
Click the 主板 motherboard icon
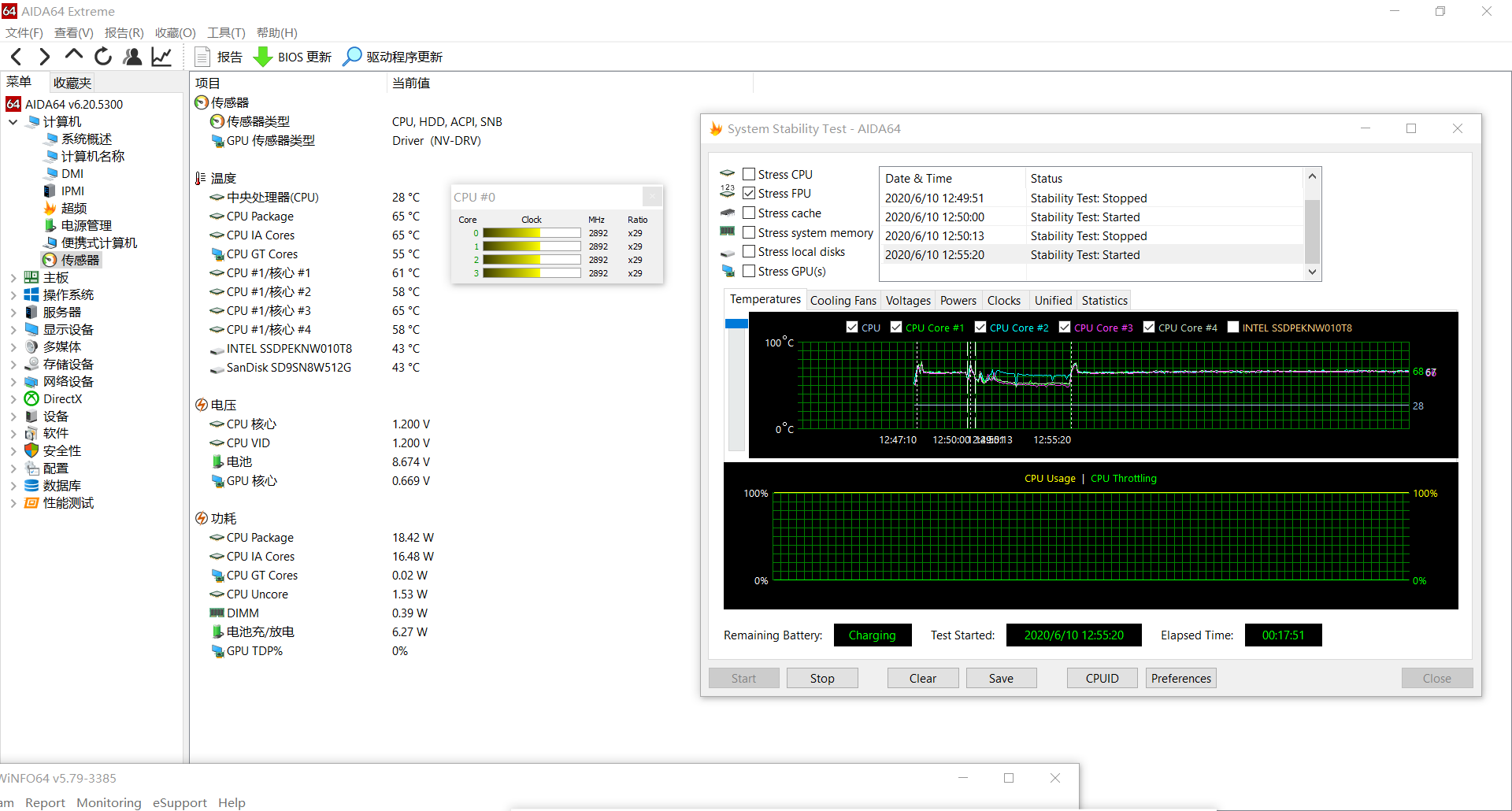[x=31, y=278]
